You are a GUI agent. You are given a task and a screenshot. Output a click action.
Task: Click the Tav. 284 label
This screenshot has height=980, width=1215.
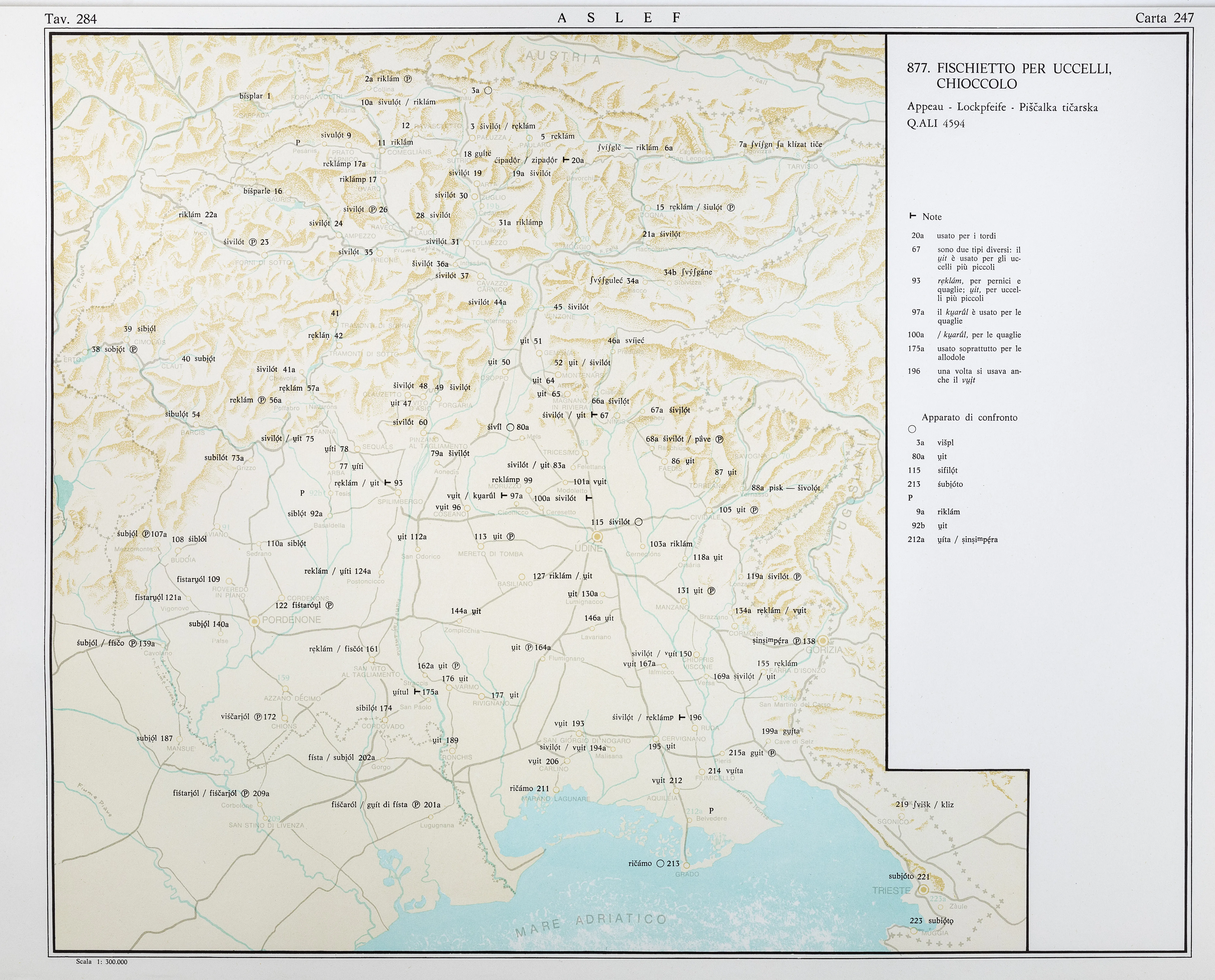(70, 19)
